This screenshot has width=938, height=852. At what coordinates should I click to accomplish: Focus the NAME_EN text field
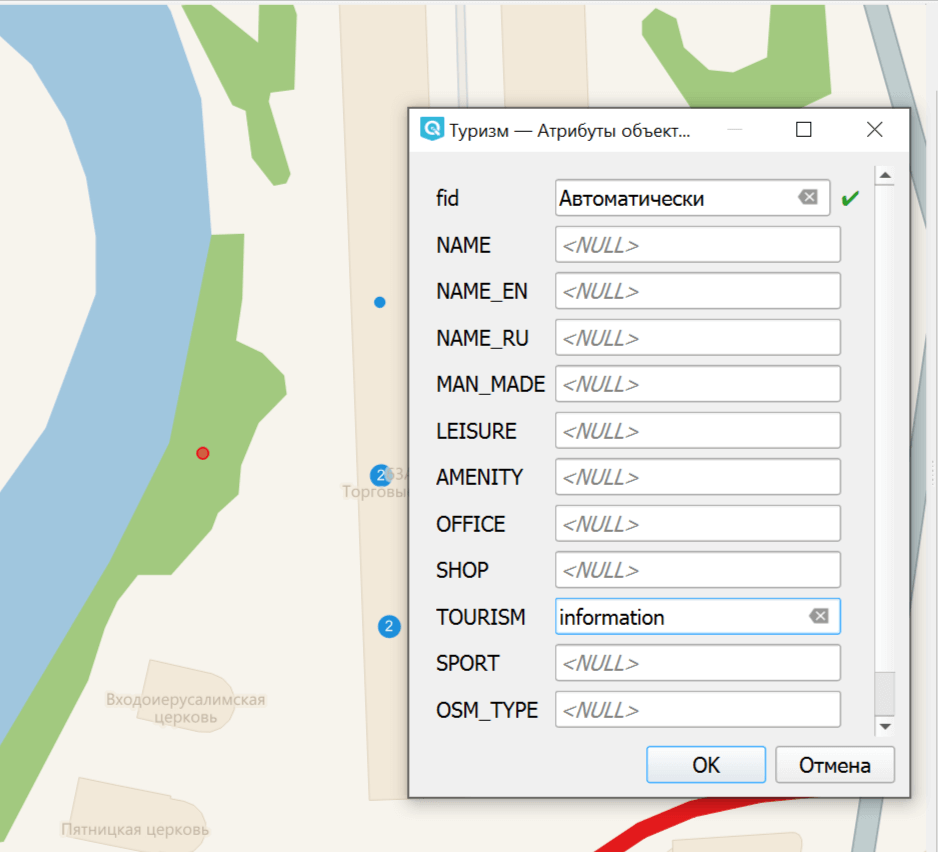[697, 291]
